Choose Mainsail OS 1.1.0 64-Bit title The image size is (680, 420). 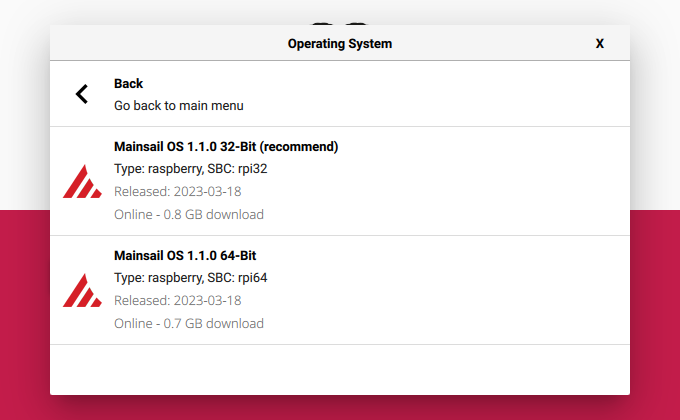tap(185, 256)
